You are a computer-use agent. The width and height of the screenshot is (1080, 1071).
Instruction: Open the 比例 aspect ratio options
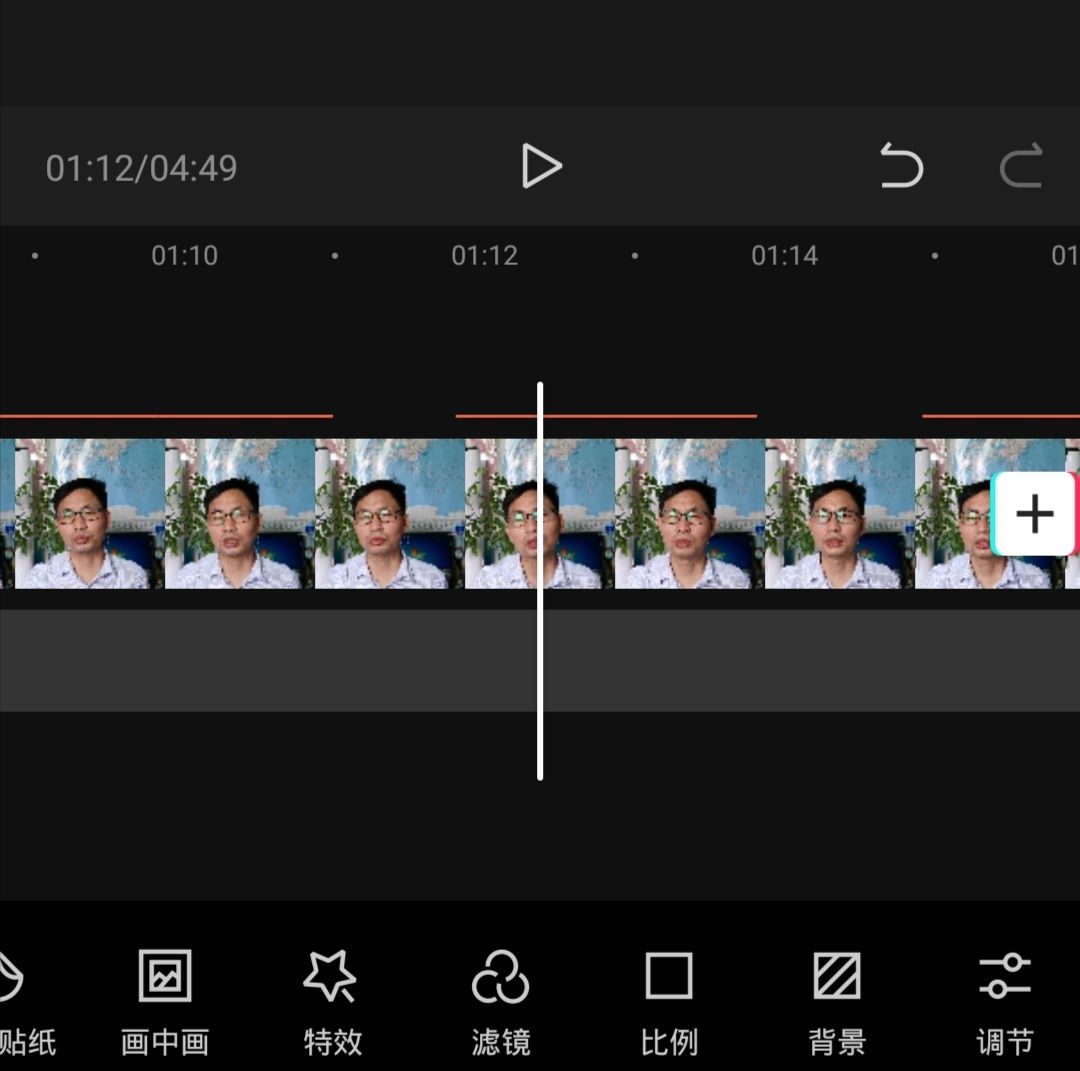667,1000
